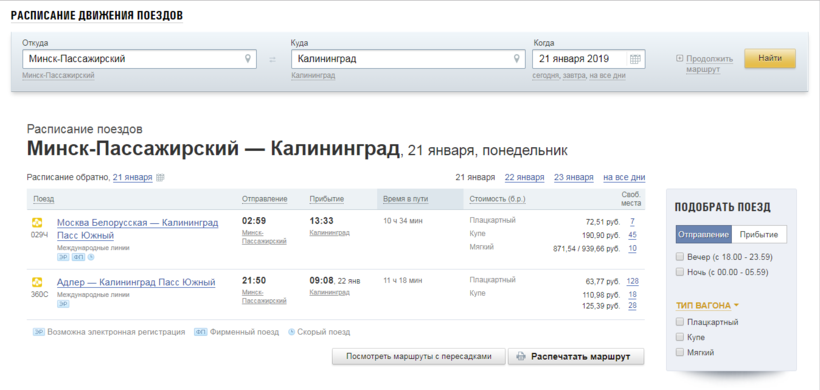820x390 pixels.
Task: Click Калининград suggestion under Куда
Action: click(x=313, y=76)
